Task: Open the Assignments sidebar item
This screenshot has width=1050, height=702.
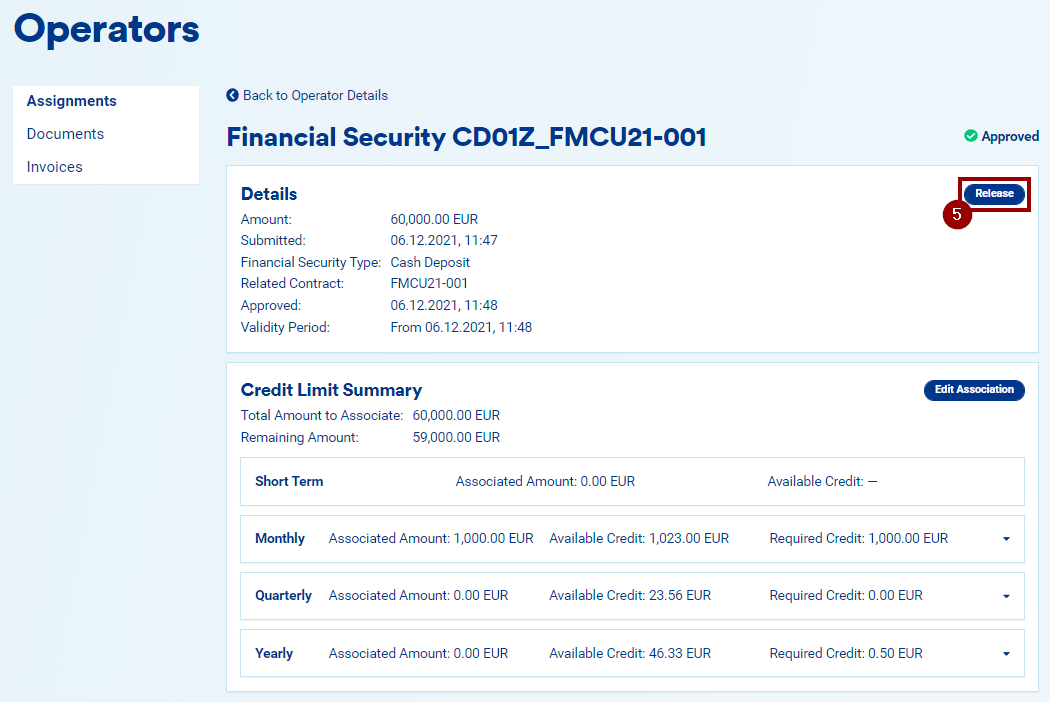Action: (72, 101)
